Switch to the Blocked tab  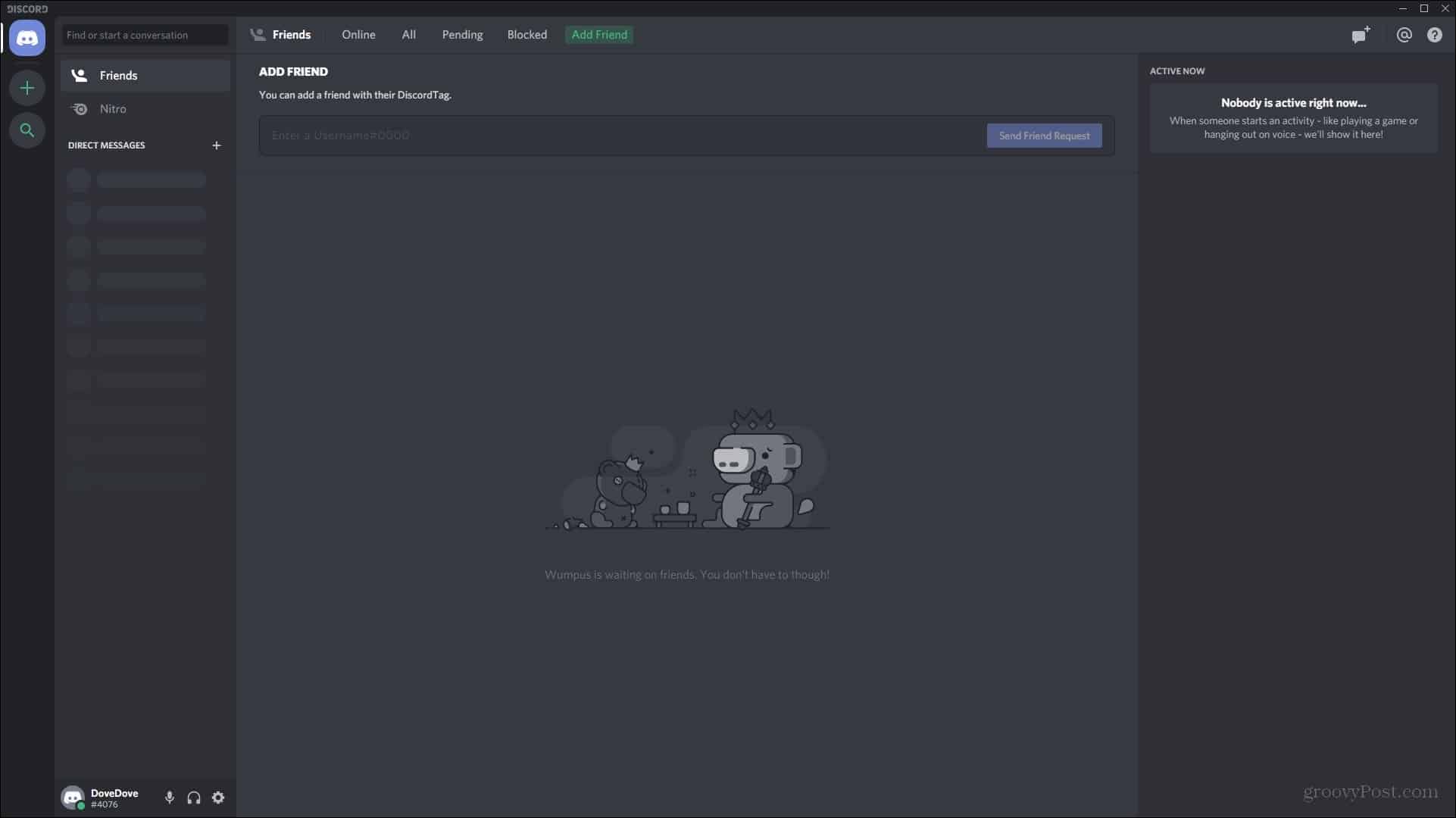526,35
